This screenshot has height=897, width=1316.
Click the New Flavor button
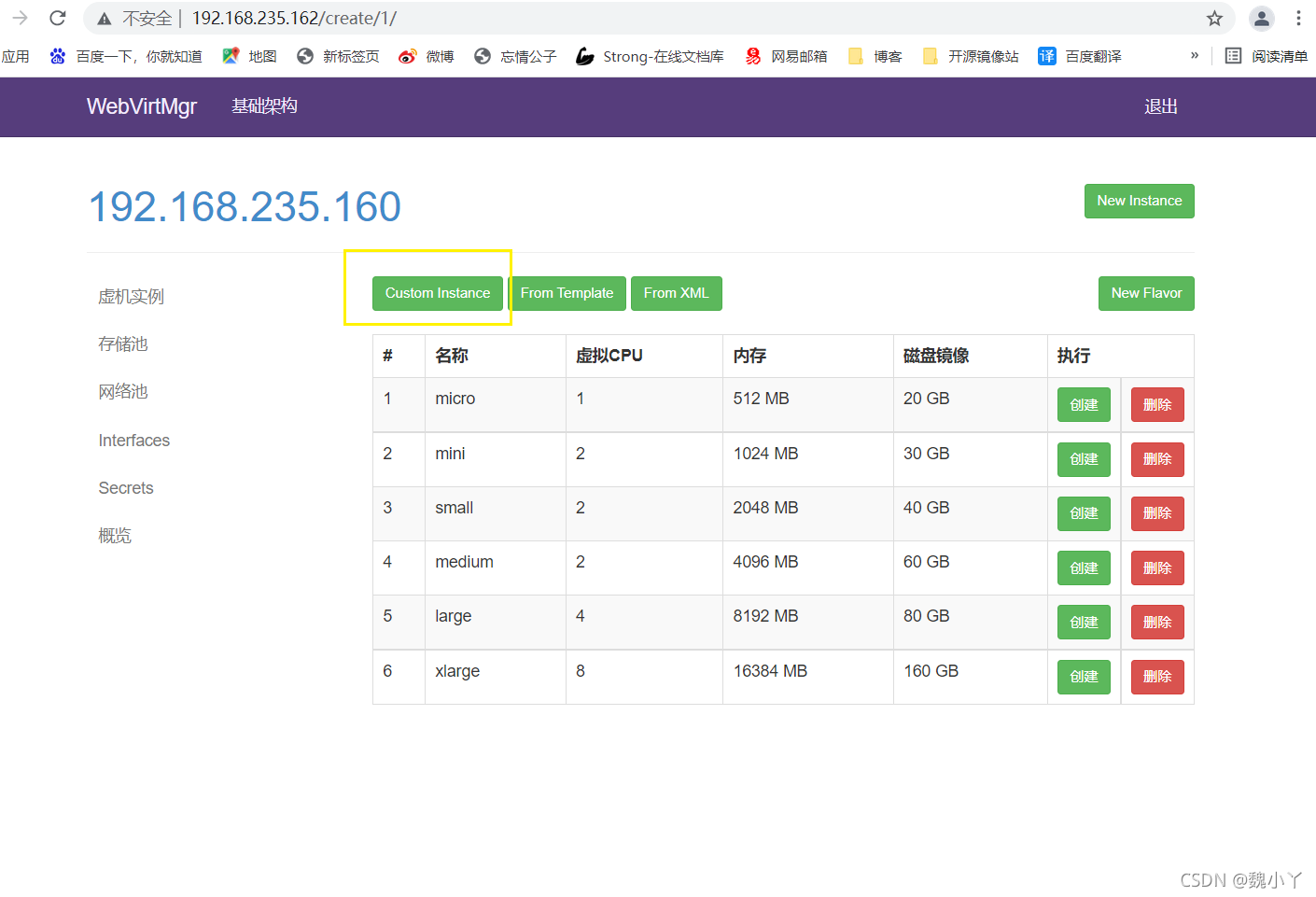pyautogui.click(x=1146, y=293)
